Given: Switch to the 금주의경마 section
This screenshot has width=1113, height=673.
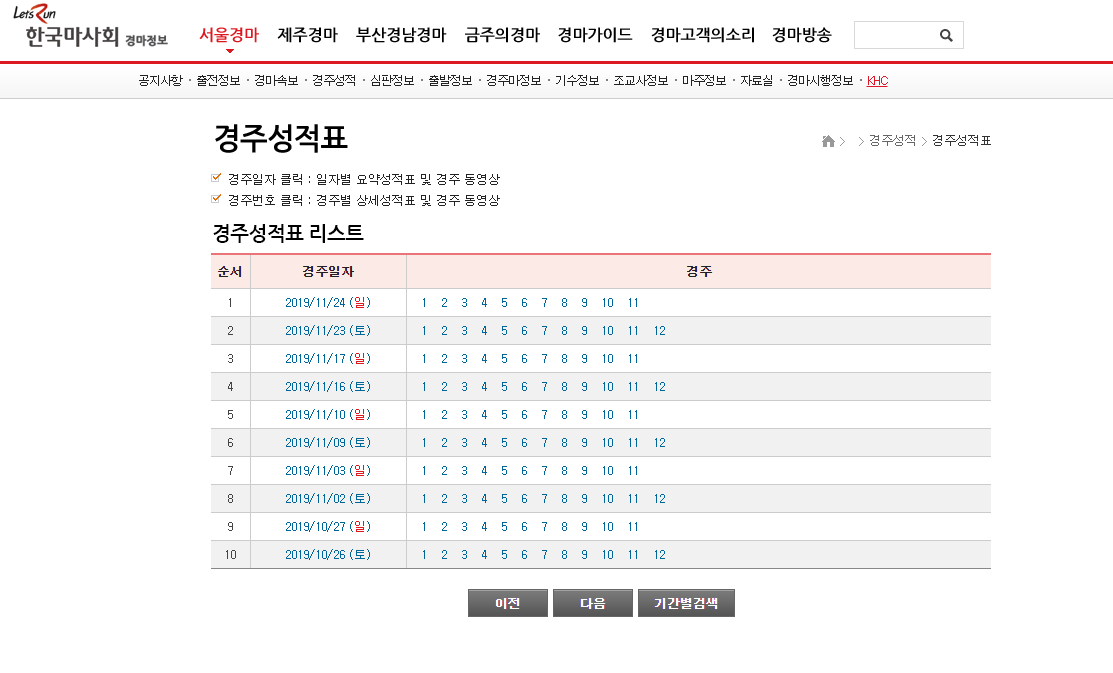Looking at the screenshot, I should click(x=502, y=33).
